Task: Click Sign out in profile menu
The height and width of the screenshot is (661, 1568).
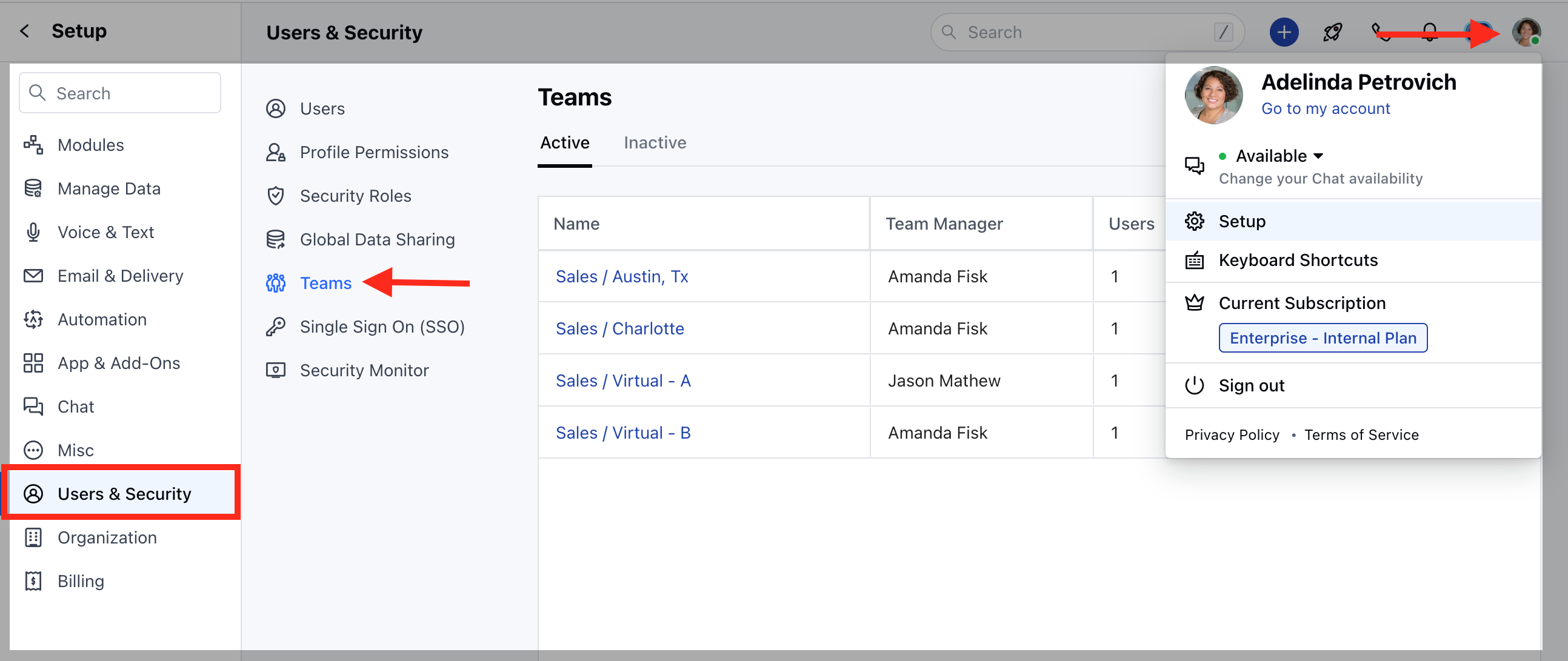Action: (x=1251, y=385)
